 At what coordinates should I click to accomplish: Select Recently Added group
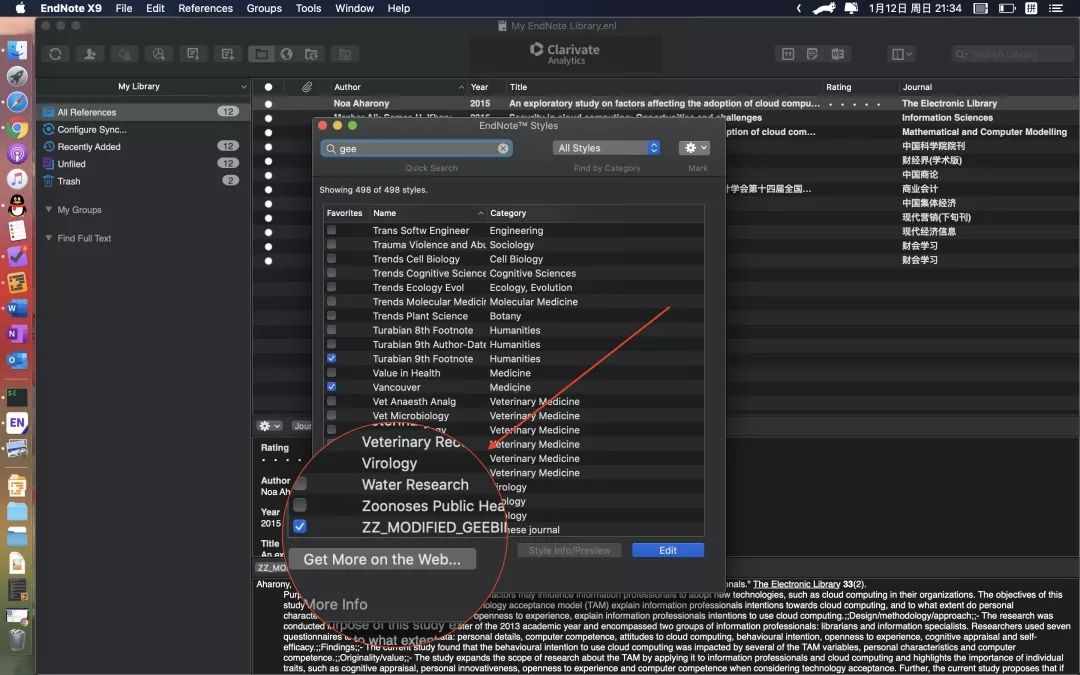(141, 147)
